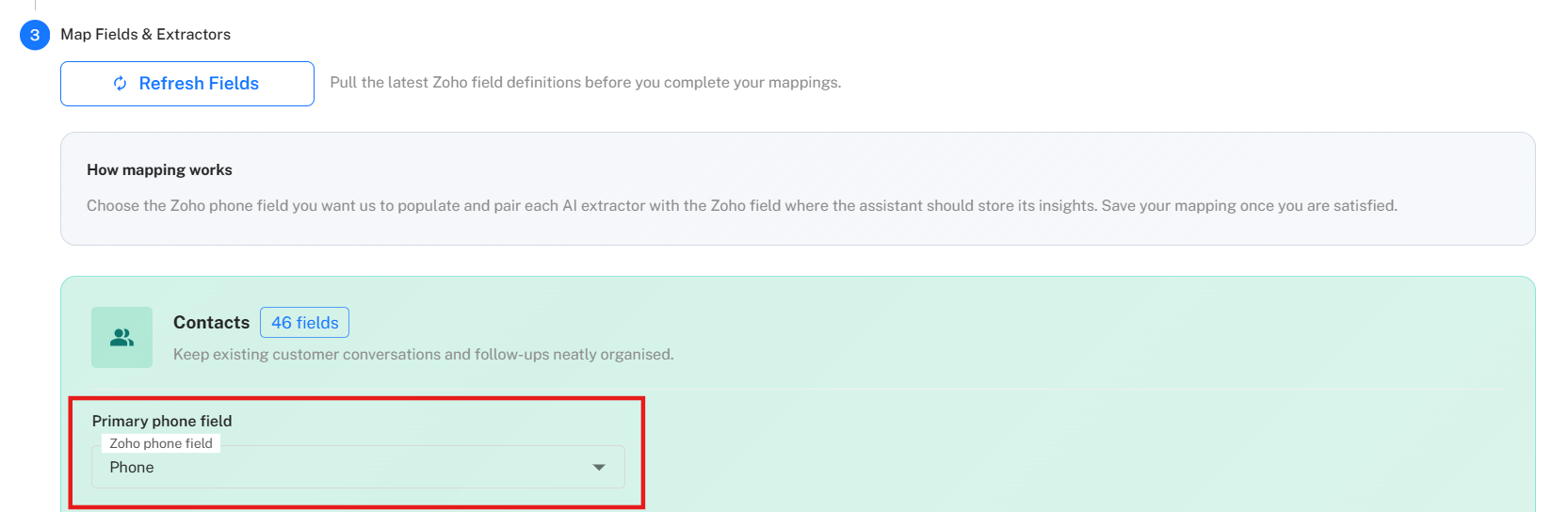Click the '46 fields' badge
The width and height of the screenshot is (1568, 512).
304,323
